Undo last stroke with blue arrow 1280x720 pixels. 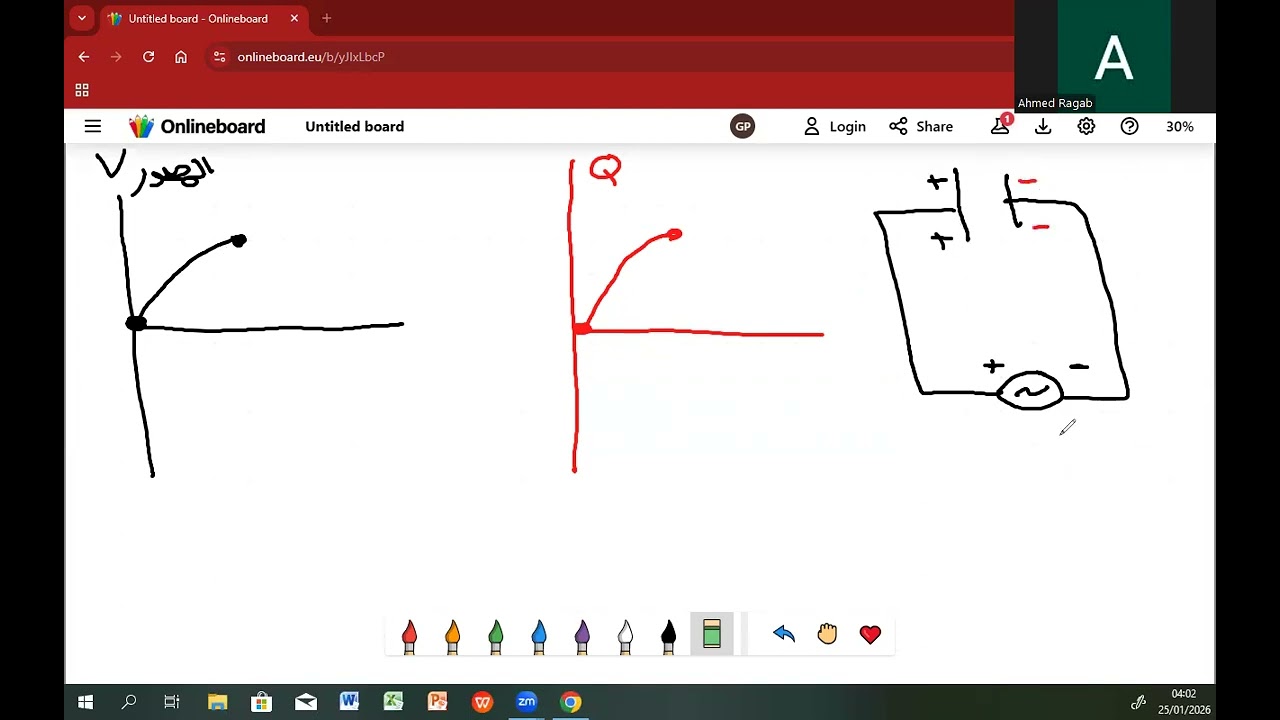pyautogui.click(x=784, y=634)
